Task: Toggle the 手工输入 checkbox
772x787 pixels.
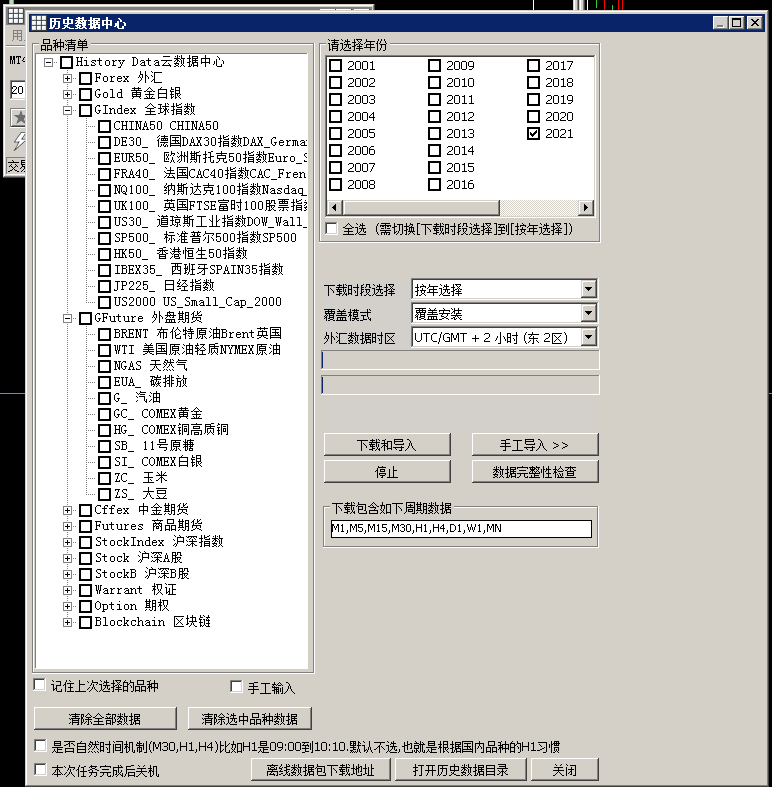Action: [237, 687]
